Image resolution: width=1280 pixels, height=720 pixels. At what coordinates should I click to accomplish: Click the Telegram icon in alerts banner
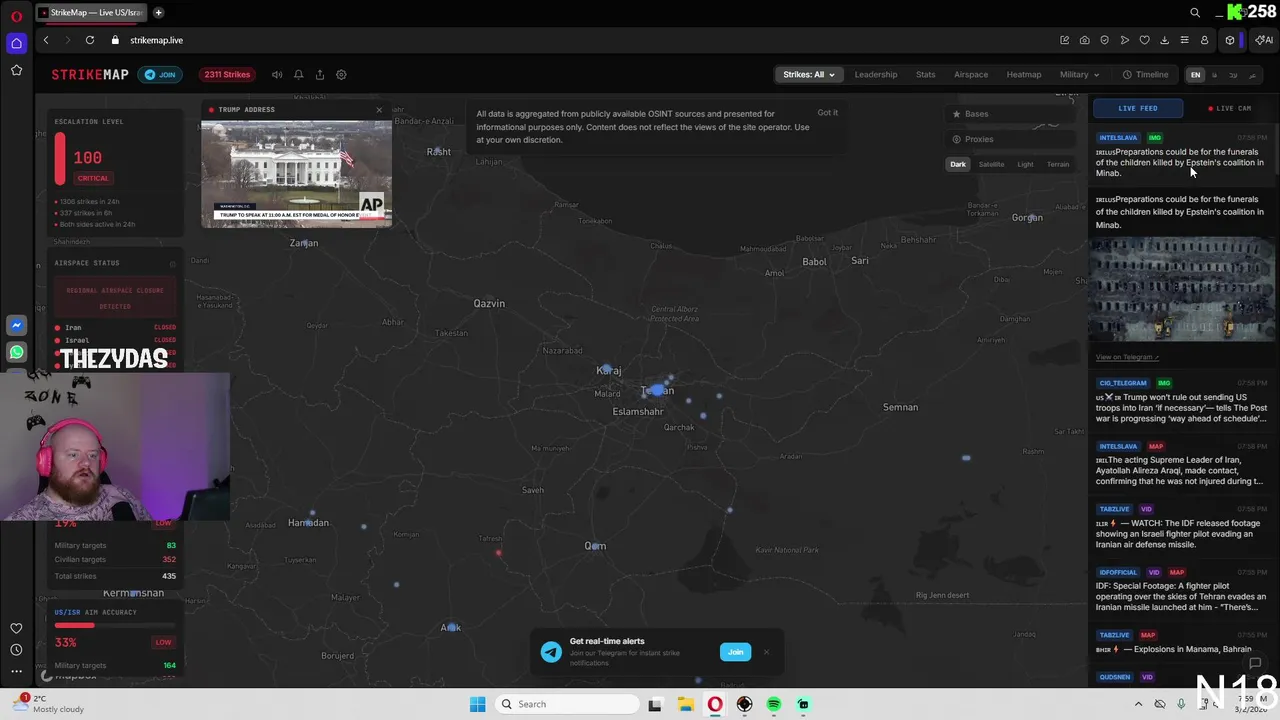coord(551,652)
